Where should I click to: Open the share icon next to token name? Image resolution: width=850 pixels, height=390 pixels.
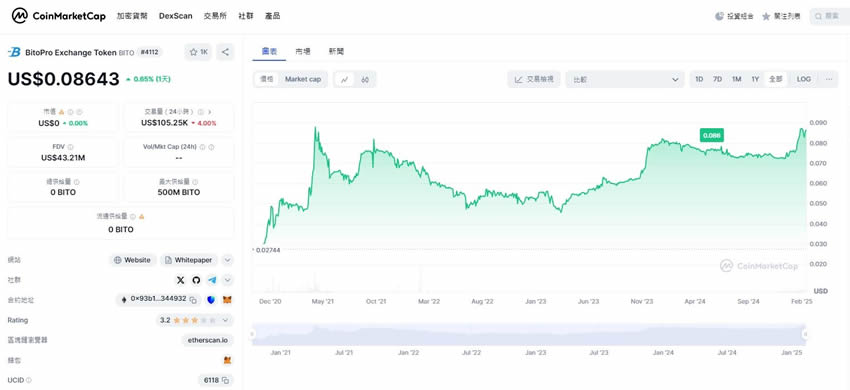tap(225, 52)
